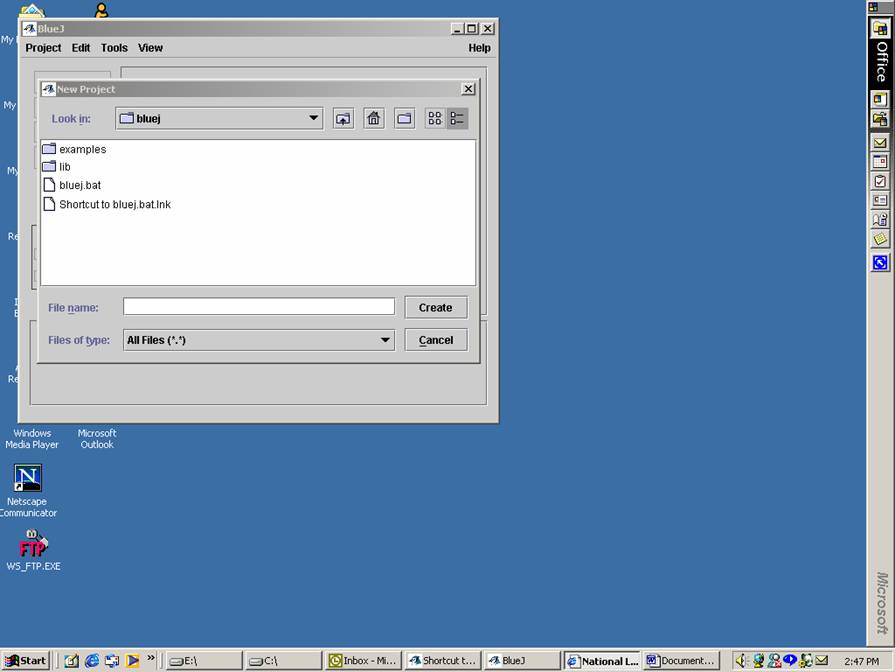Click New Contact card on Office bar

coord(880,200)
